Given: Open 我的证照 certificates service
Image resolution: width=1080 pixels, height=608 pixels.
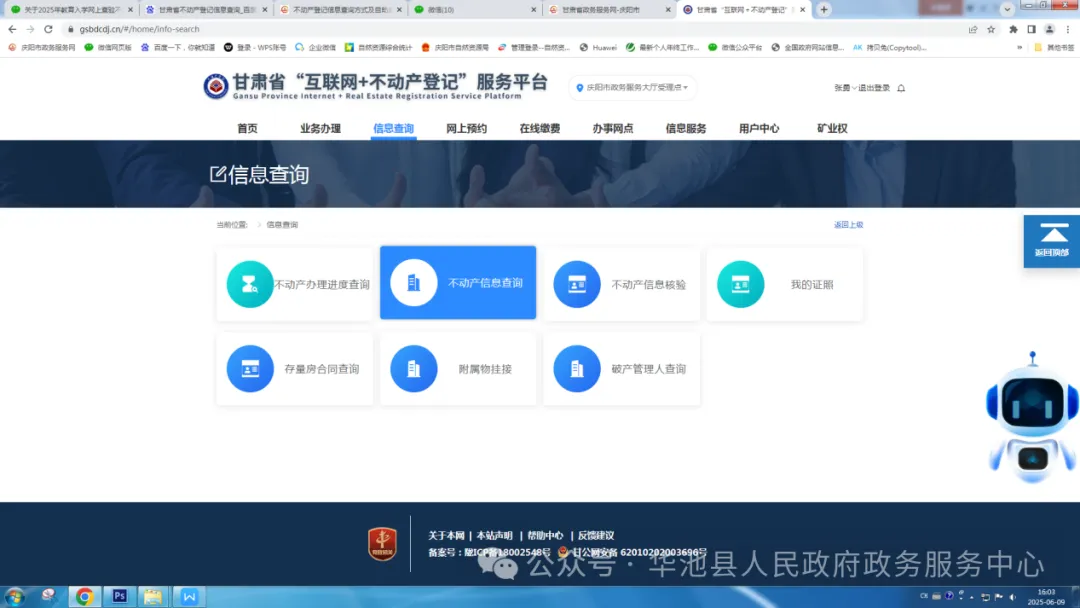Looking at the screenshot, I should 741,282.
